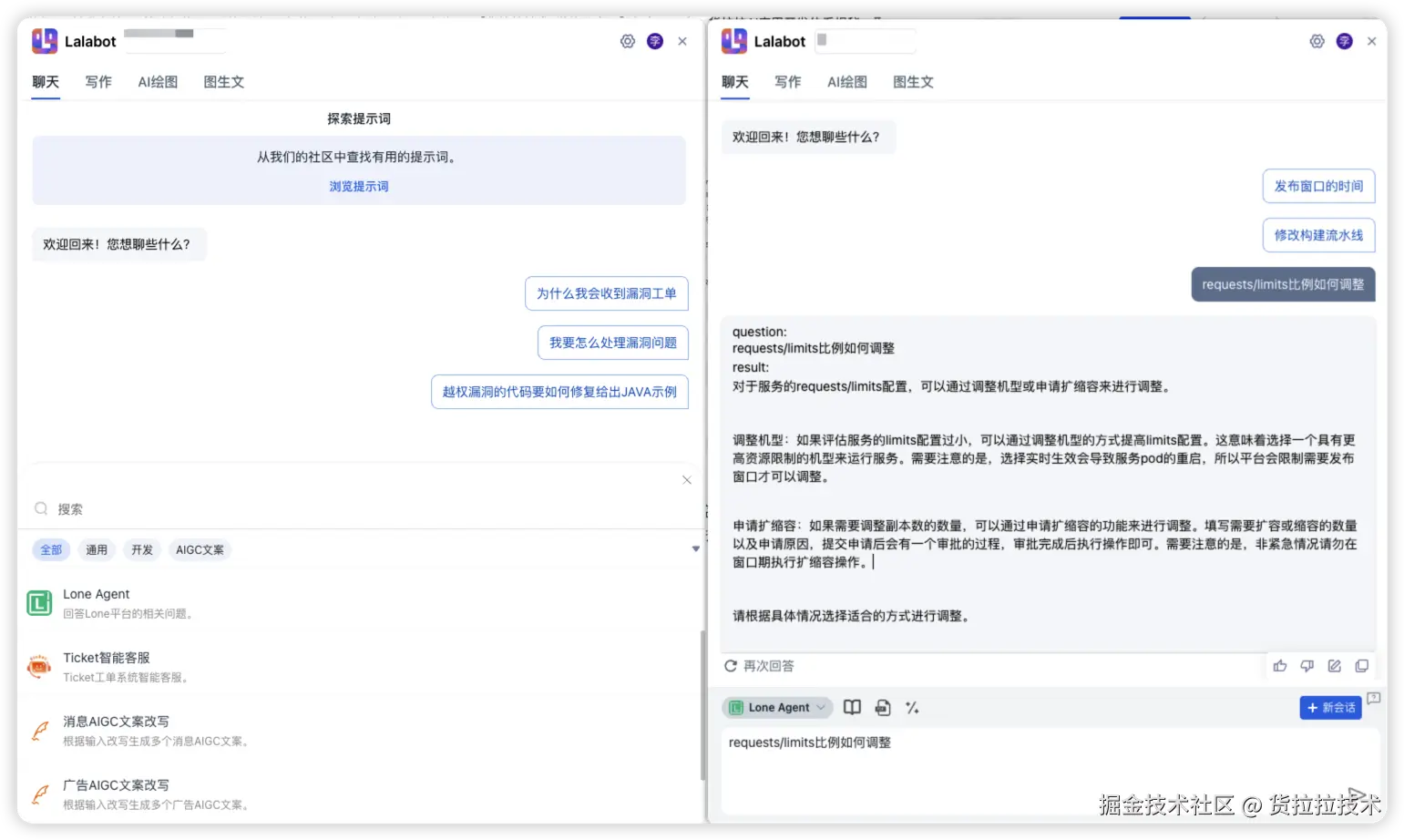Switch to 写作 tab in right window
1404x840 pixels.
[x=787, y=82]
